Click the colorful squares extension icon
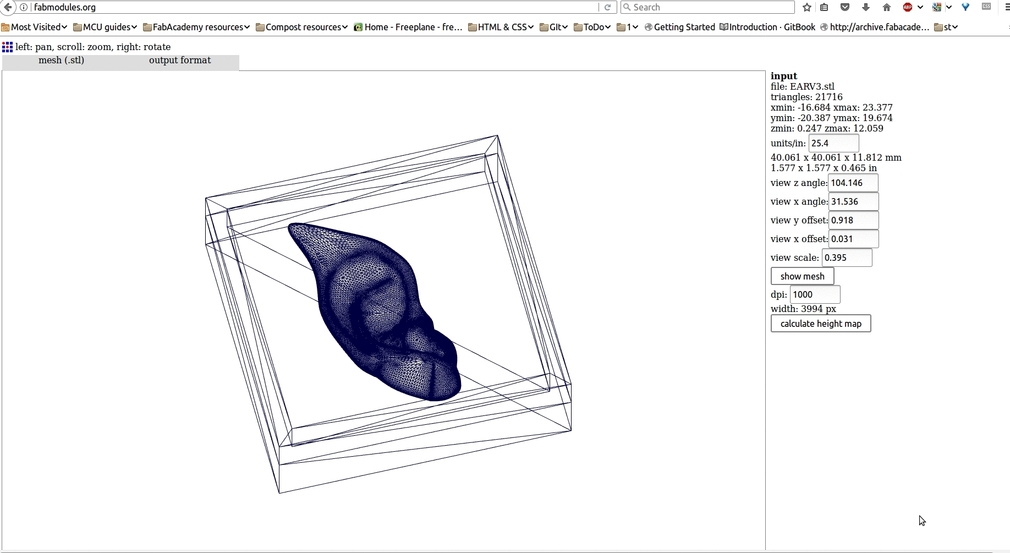 [937, 7]
